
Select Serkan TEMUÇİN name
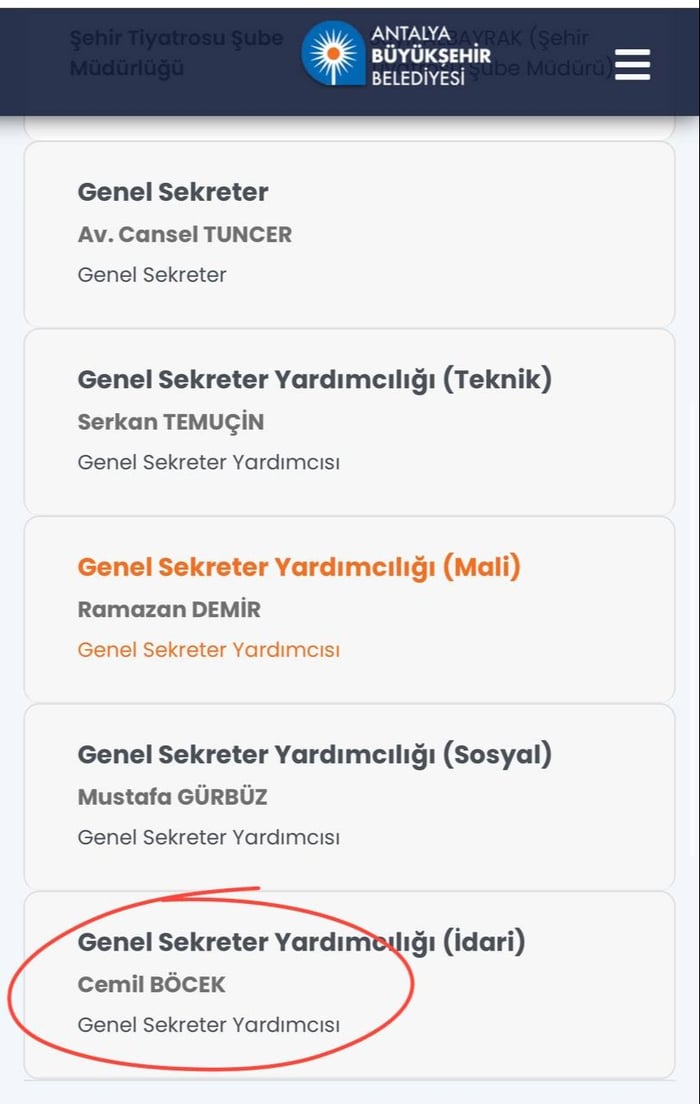click(171, 422)
